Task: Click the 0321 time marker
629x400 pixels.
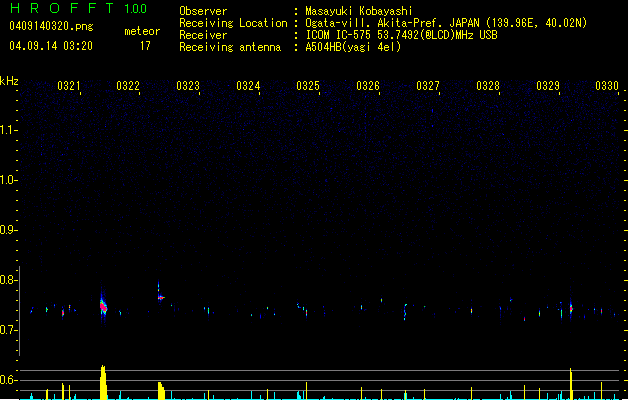Action: pyautogui.click(x=69, y=85)
